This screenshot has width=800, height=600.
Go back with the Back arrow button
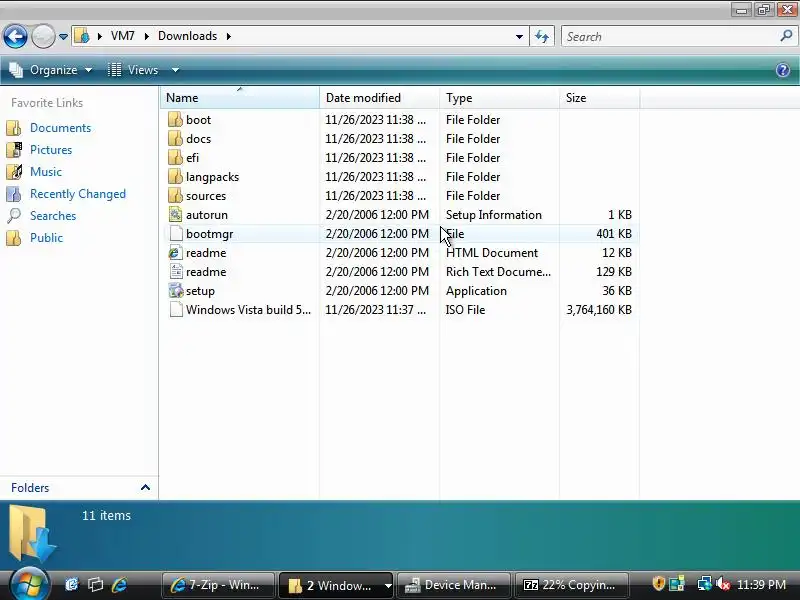point(15,37)
